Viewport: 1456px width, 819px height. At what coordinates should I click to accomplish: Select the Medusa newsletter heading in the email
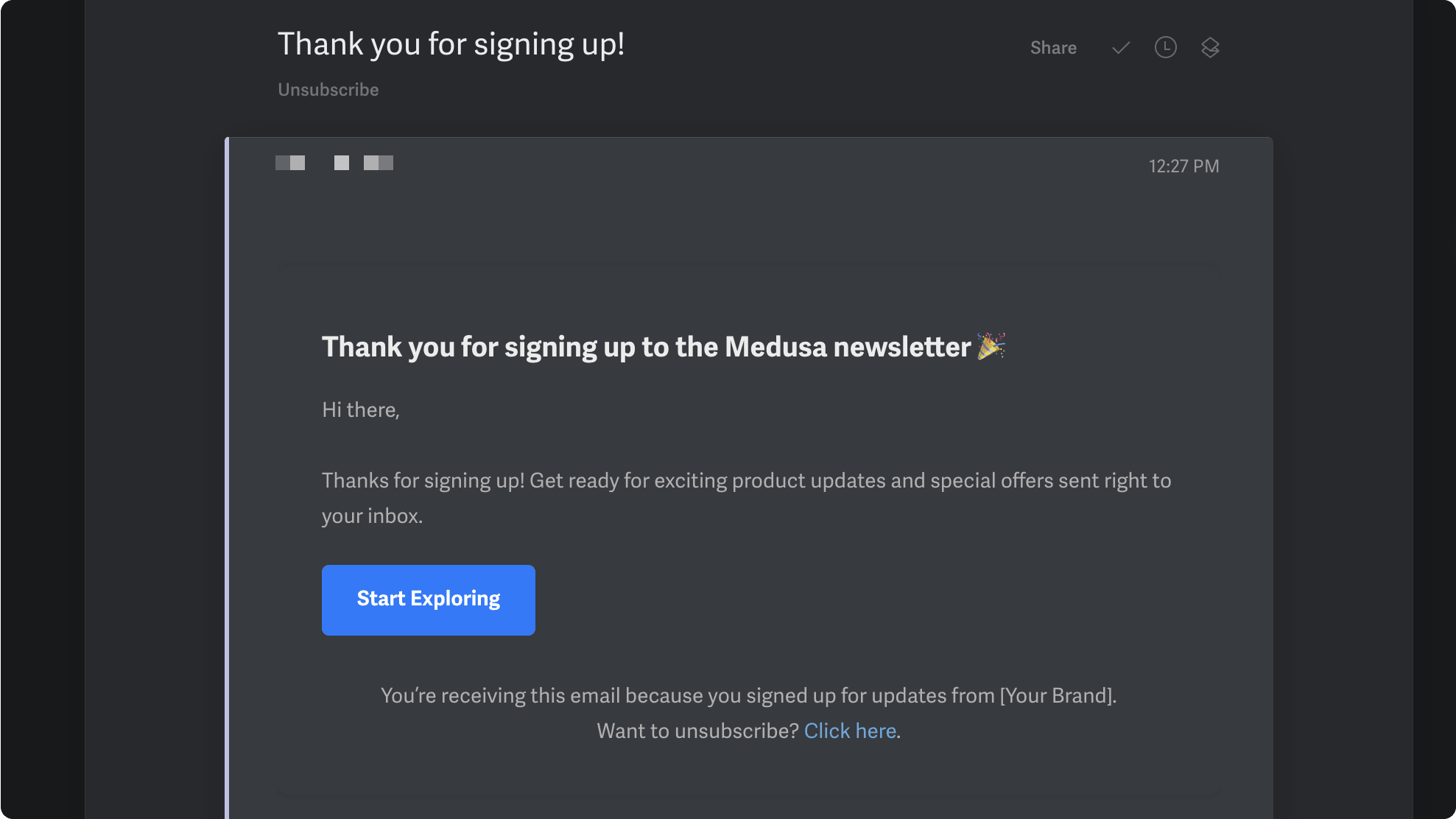663,346
